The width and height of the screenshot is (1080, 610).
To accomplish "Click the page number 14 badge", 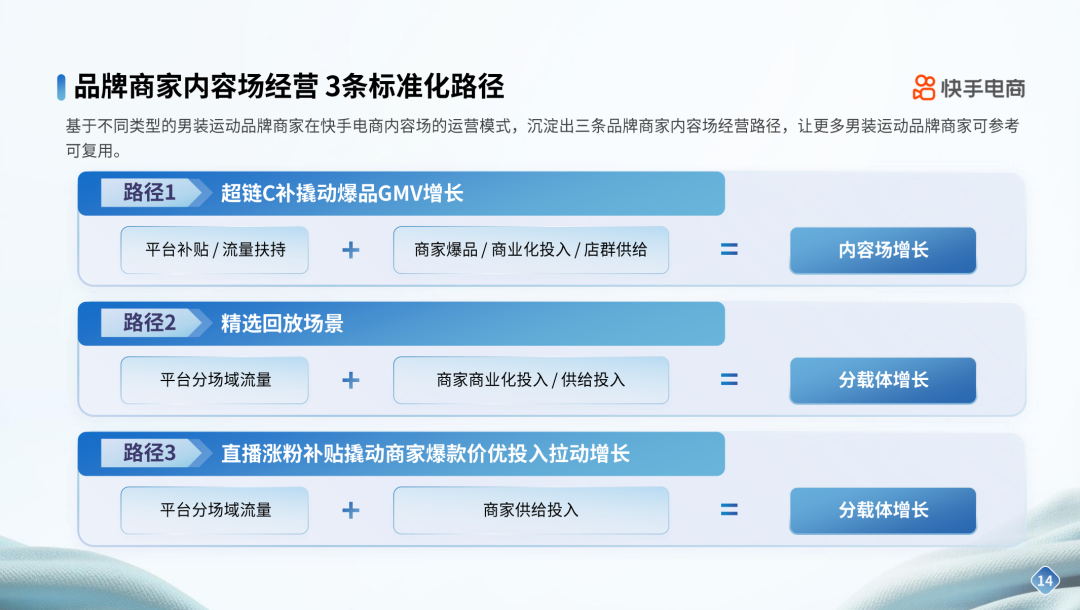I will pyautogui.click(x=1045, y=581).
